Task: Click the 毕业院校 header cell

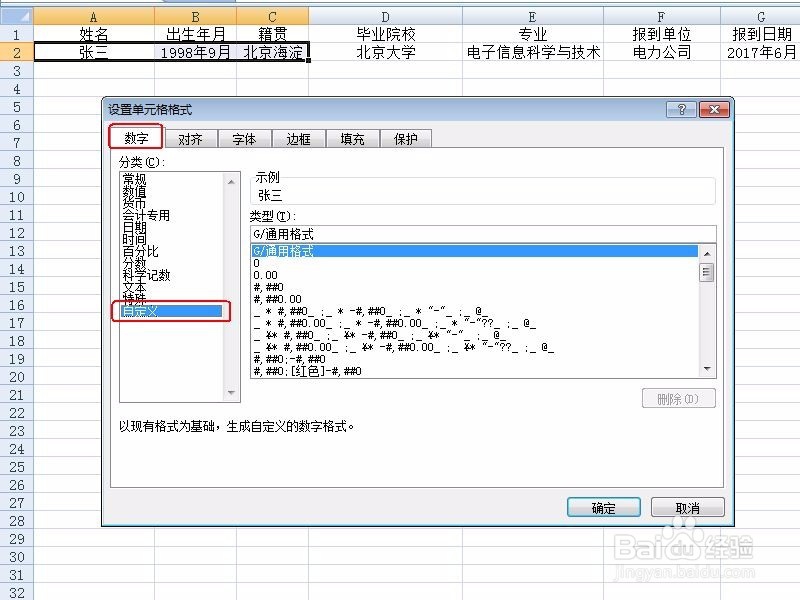Action: (385, 34)
